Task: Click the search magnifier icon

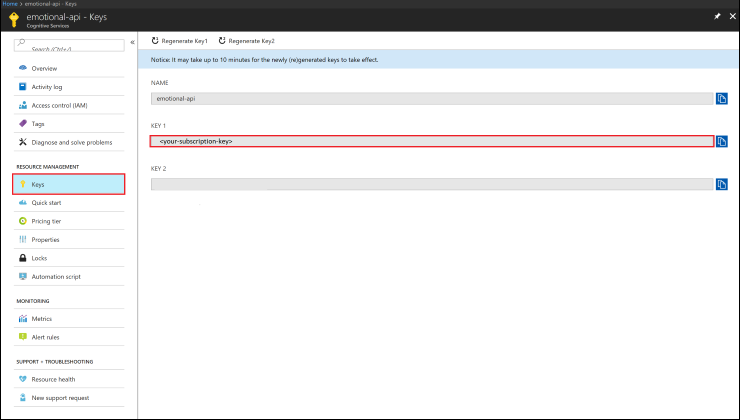Action: point(21,42)
